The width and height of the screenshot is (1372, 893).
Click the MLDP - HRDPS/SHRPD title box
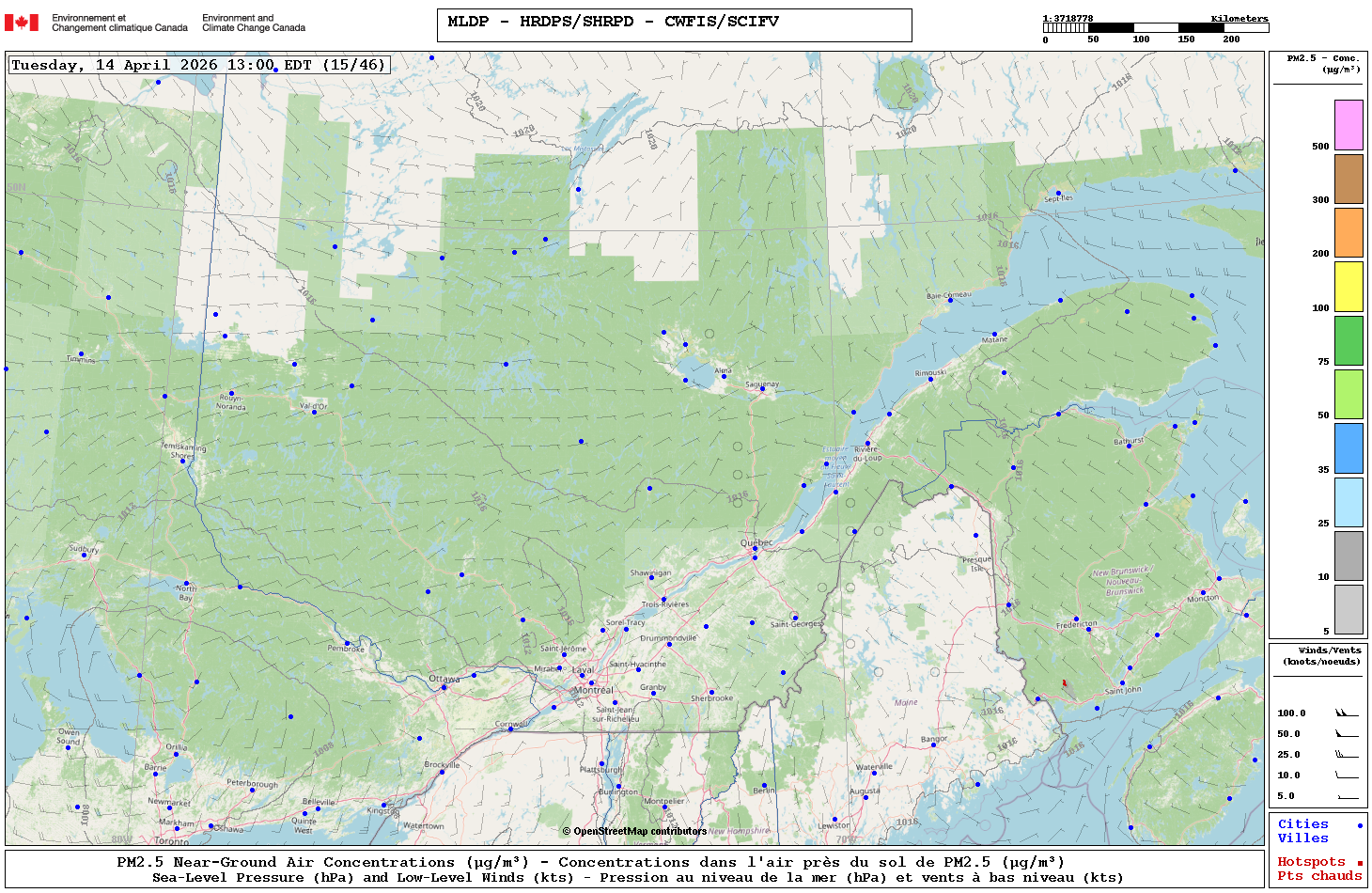pos(674,25)
